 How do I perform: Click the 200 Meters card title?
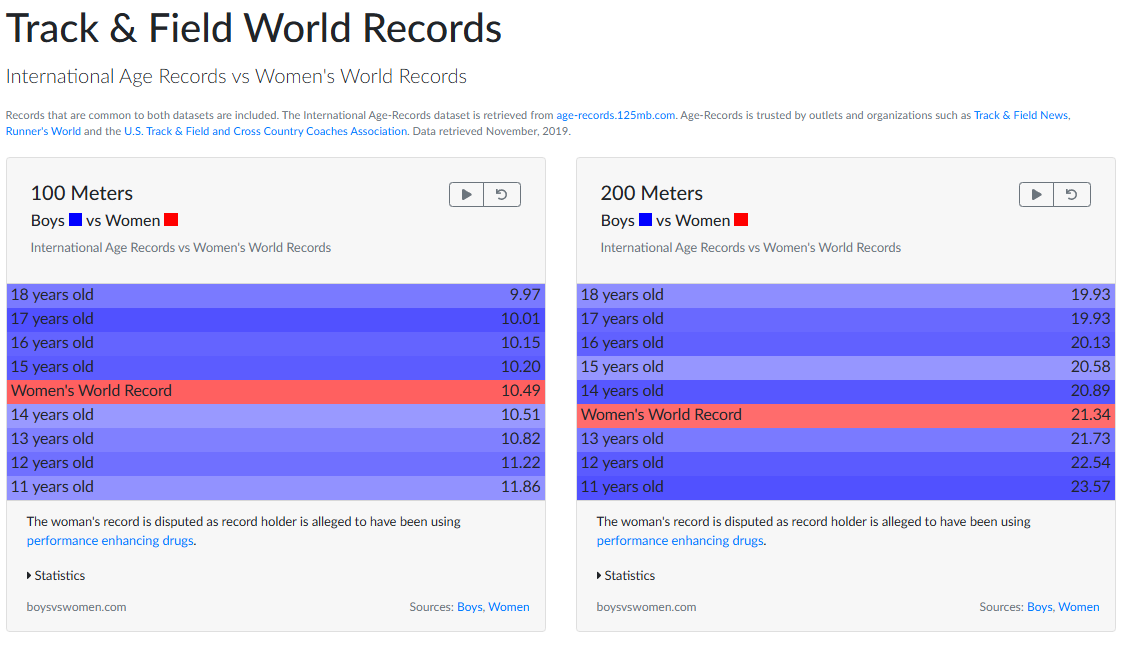click(652, 193)
